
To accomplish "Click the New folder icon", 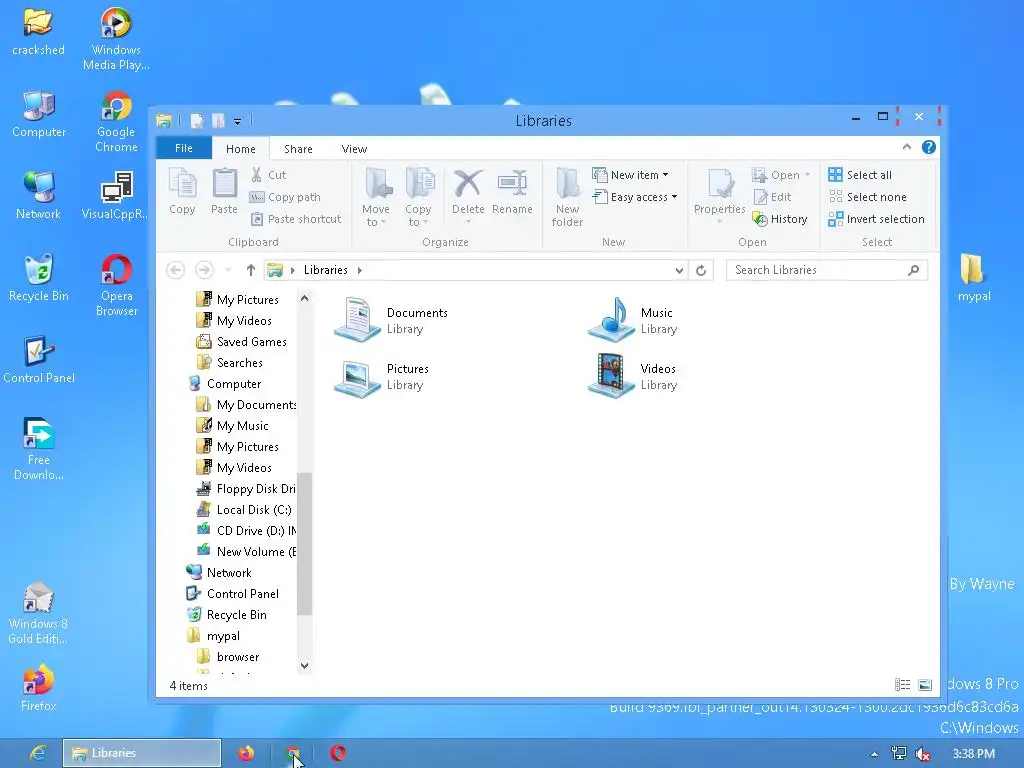I will 567,197.
